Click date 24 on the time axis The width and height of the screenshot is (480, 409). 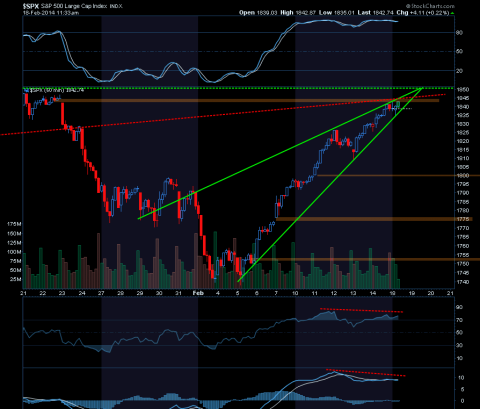(82, 293)
